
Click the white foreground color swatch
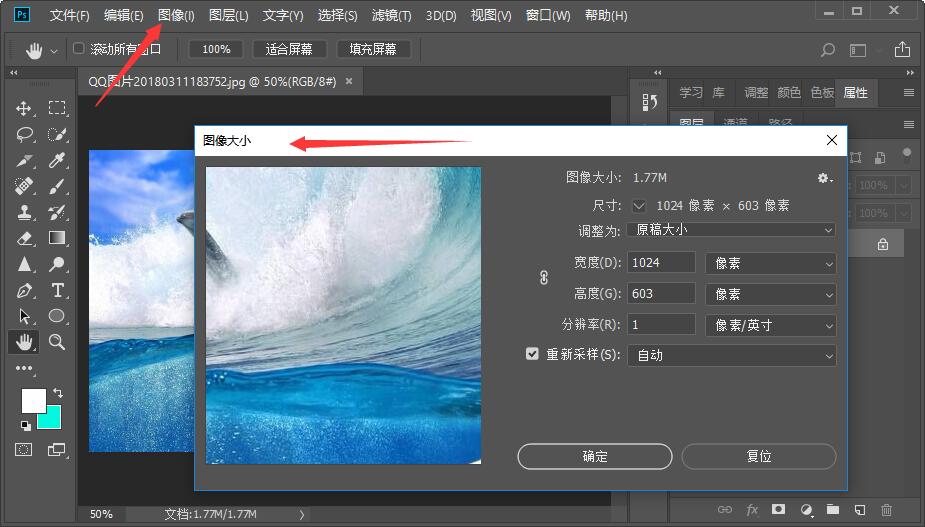32,400
